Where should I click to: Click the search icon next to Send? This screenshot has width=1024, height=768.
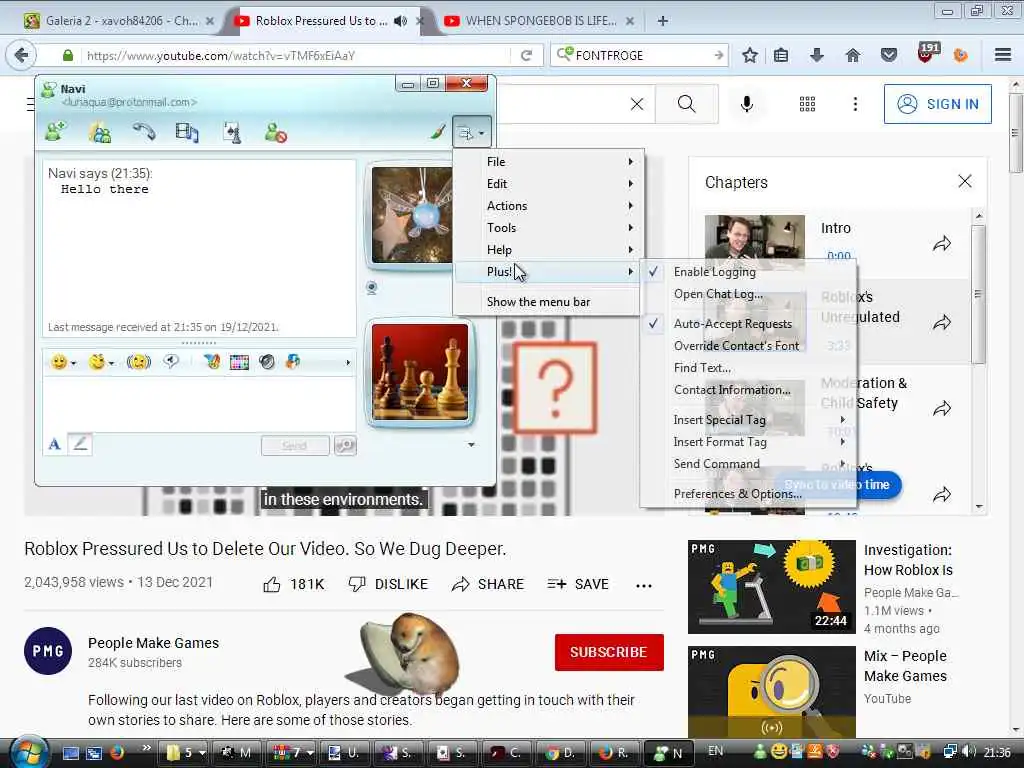pos(345,445)
